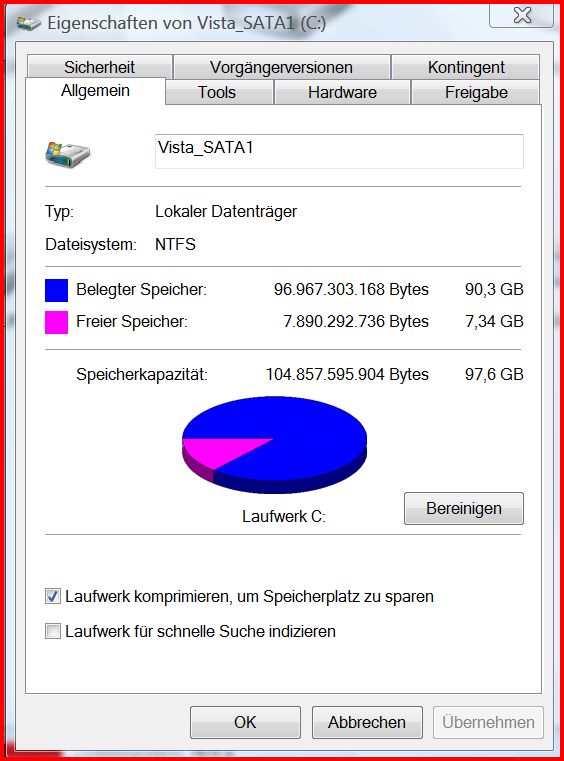The height and width of the screenshot is (761, 564).
Task: Switch to Vorgängerversionen tab
Action: (282, 67)
